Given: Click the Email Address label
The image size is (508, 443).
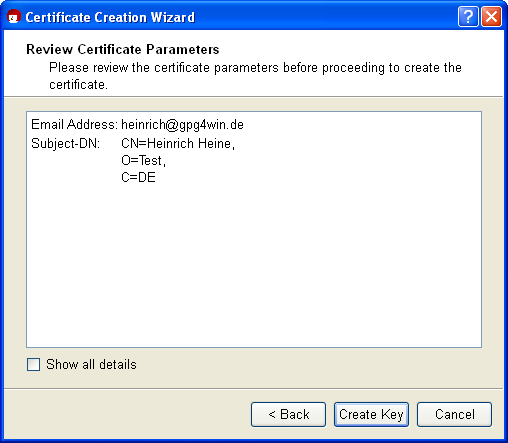Looking at the screenshot, I should click(x=74, y=124).
